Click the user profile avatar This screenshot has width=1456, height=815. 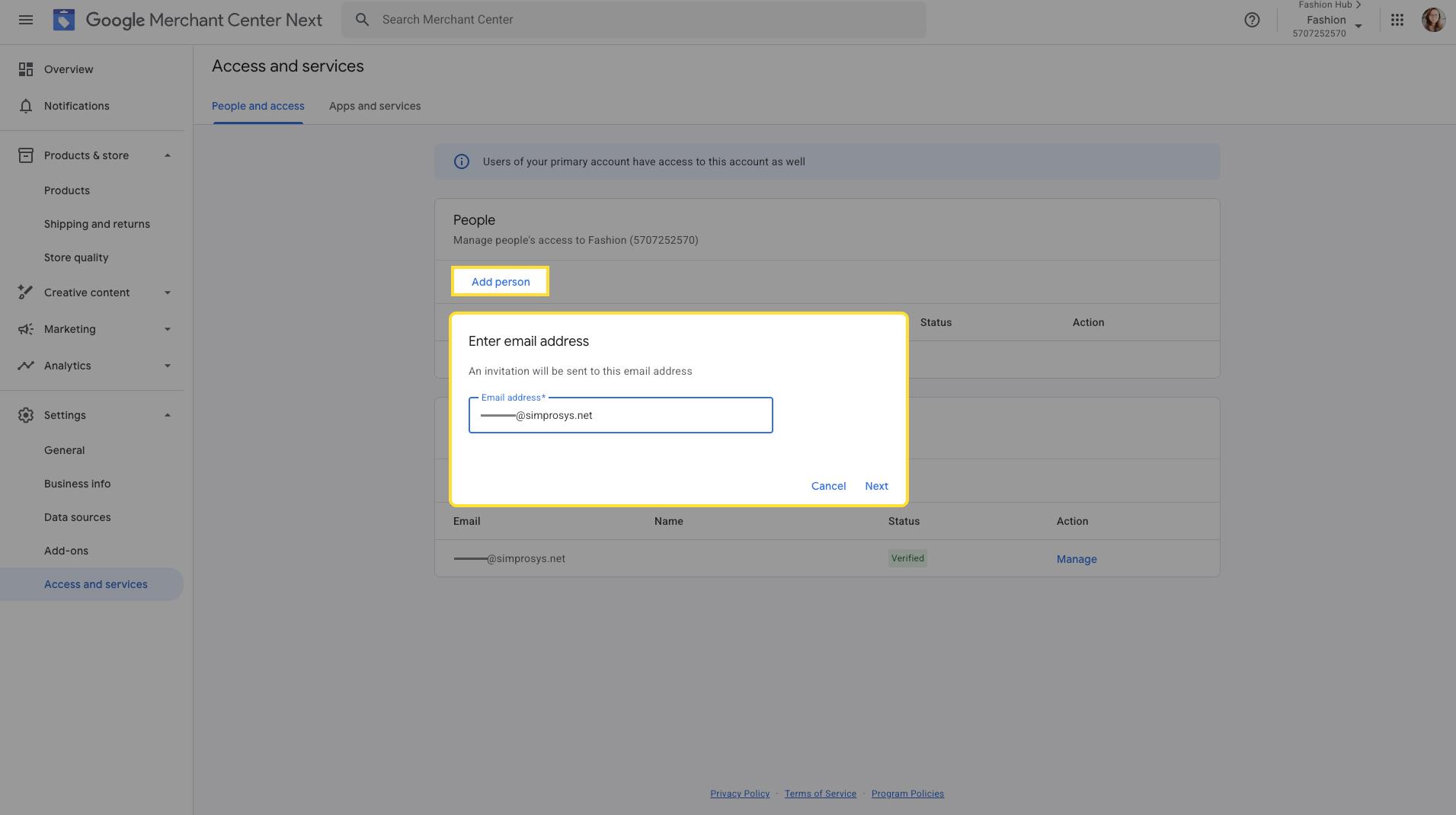[1432, 20]
